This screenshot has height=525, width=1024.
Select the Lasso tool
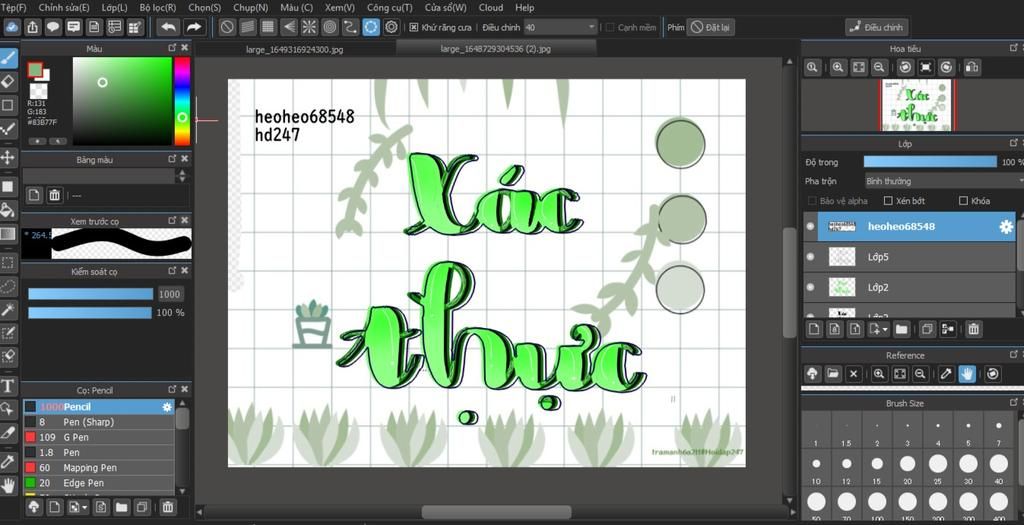[x=8, y=287]
